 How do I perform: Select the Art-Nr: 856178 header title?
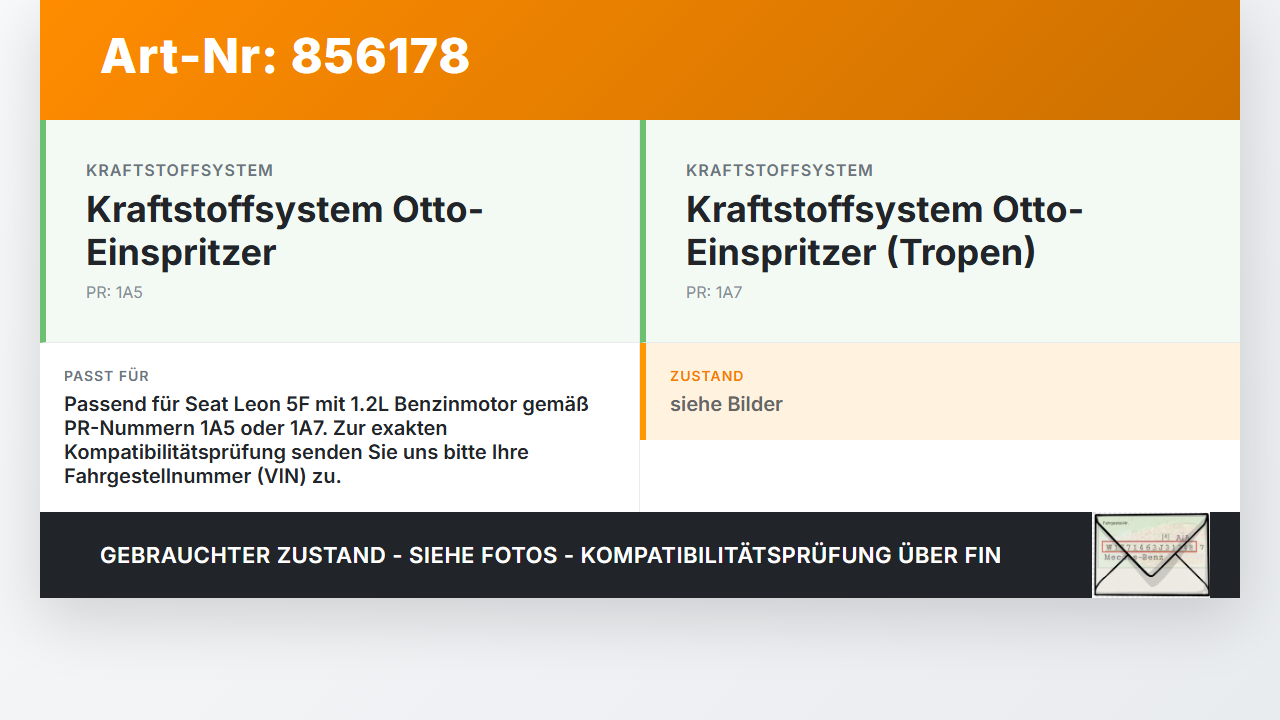pyautogui.click(x=285, y=56)
